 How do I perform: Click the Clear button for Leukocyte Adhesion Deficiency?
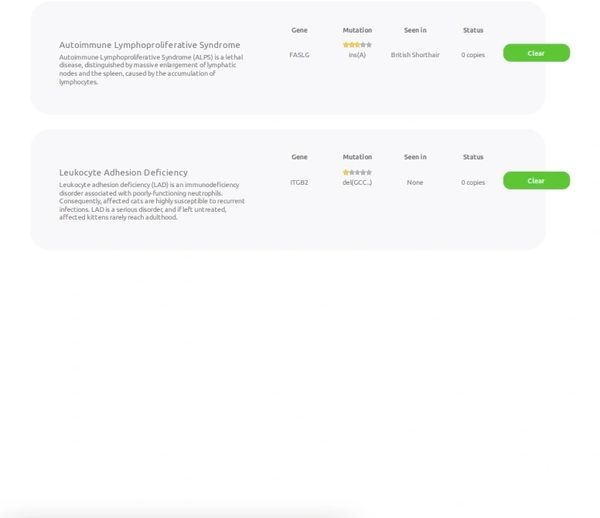coord(536,180)
